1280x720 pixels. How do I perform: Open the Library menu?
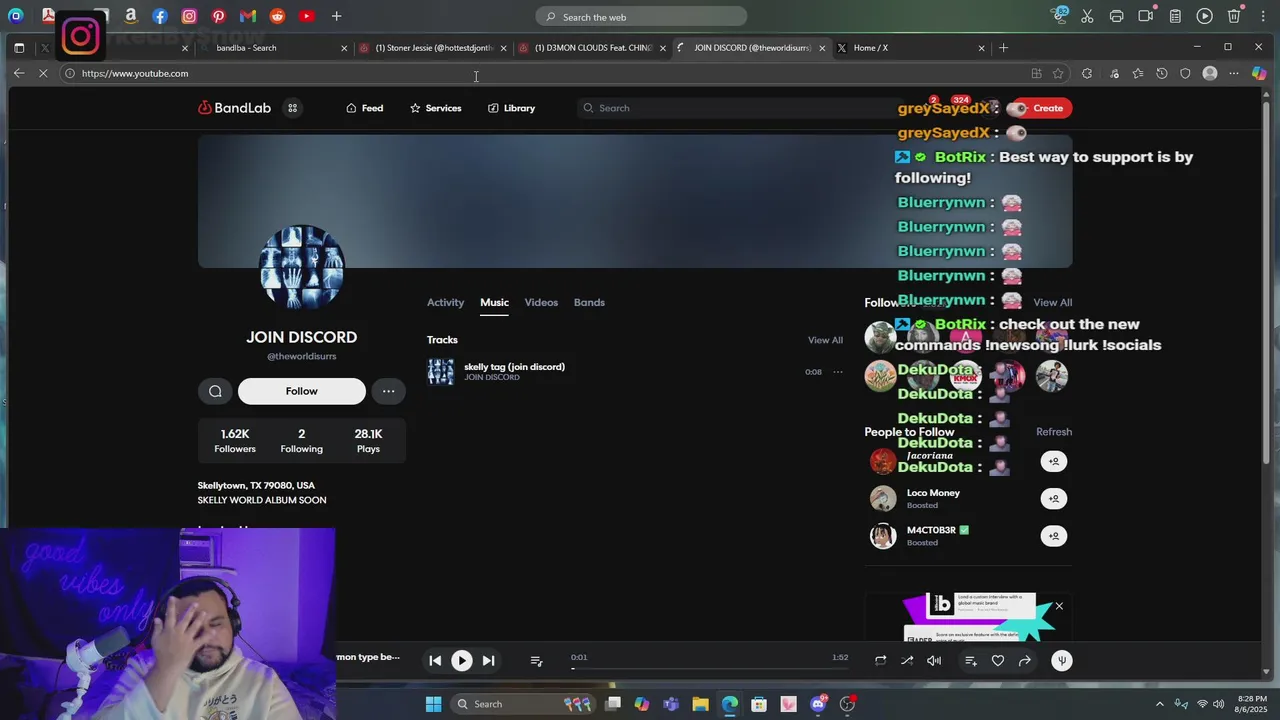click(511, 108)
